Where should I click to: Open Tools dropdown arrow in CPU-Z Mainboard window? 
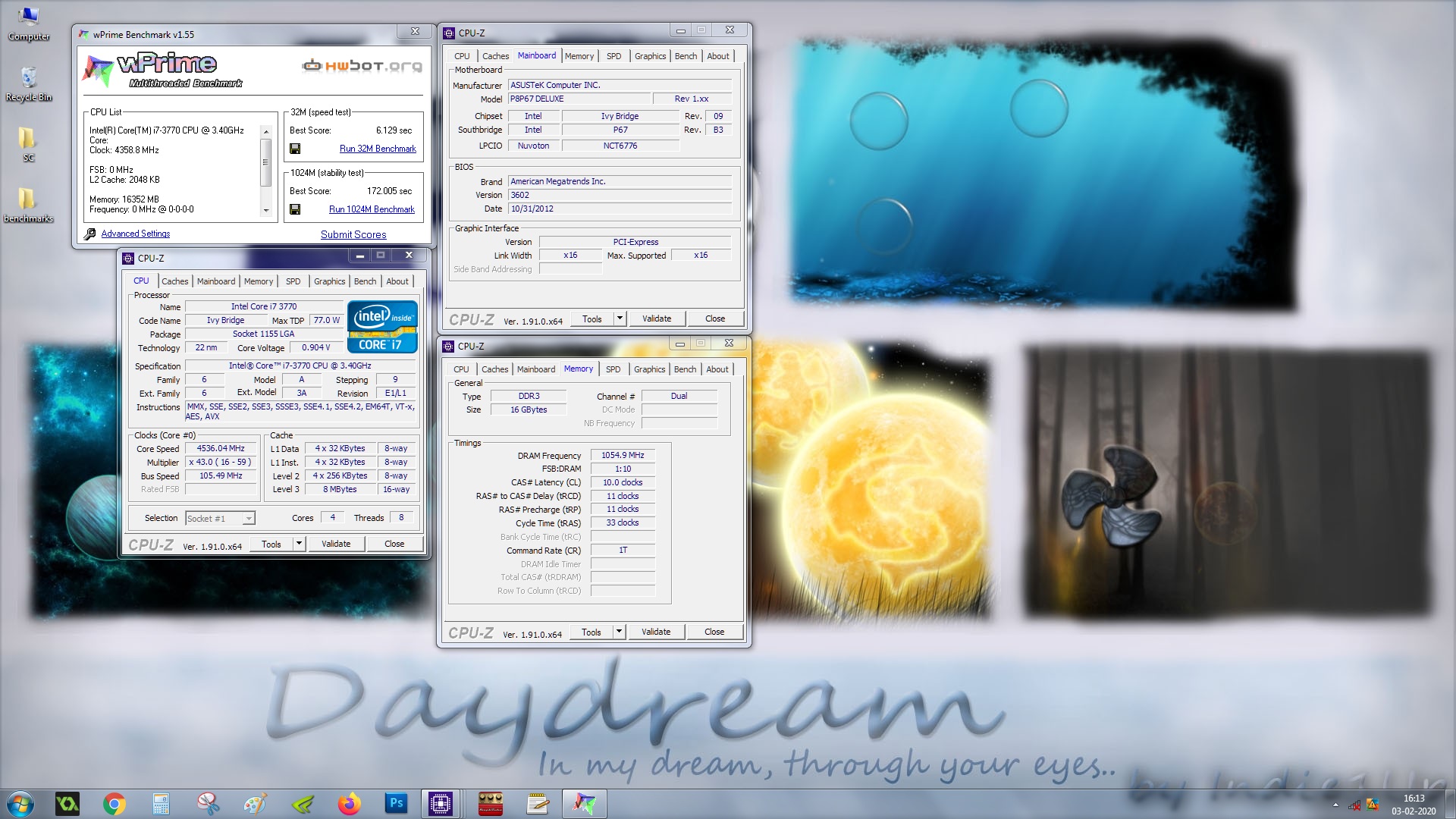(620, 318)
